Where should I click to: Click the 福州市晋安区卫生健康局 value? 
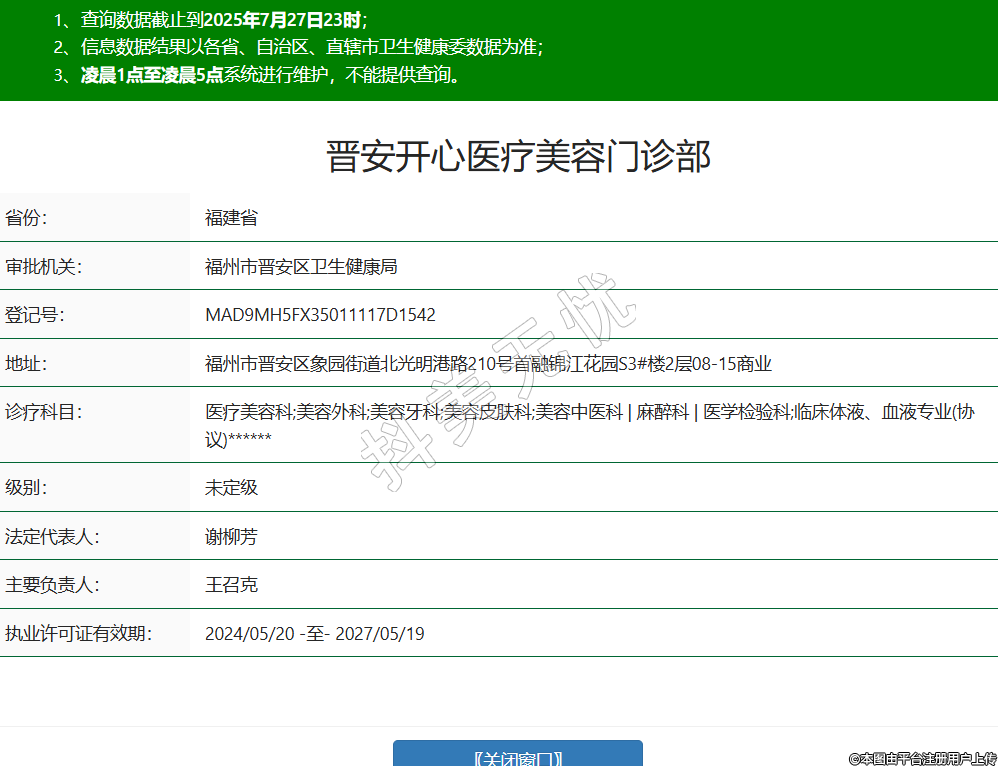(x=301, y=266)
